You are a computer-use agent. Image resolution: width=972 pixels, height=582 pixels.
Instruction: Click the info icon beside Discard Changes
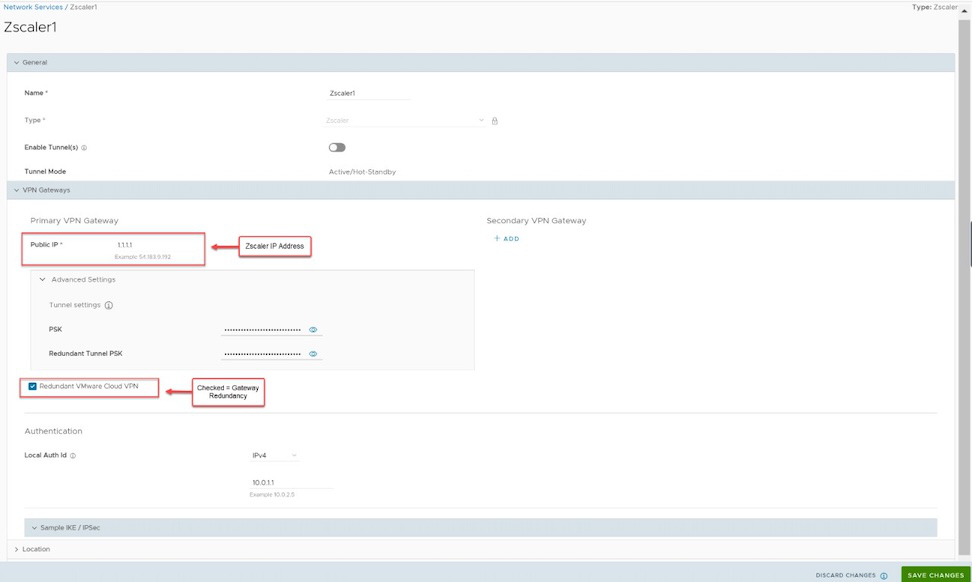click(884, 576)
